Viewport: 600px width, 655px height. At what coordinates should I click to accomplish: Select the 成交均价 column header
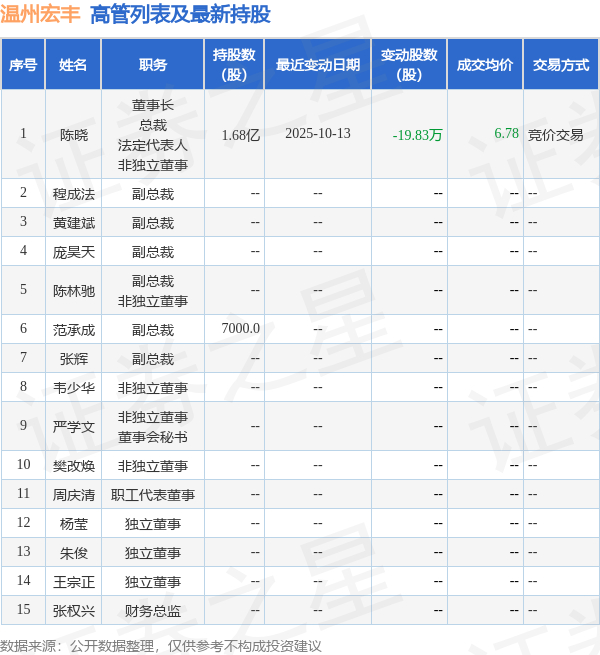[485, 65]
